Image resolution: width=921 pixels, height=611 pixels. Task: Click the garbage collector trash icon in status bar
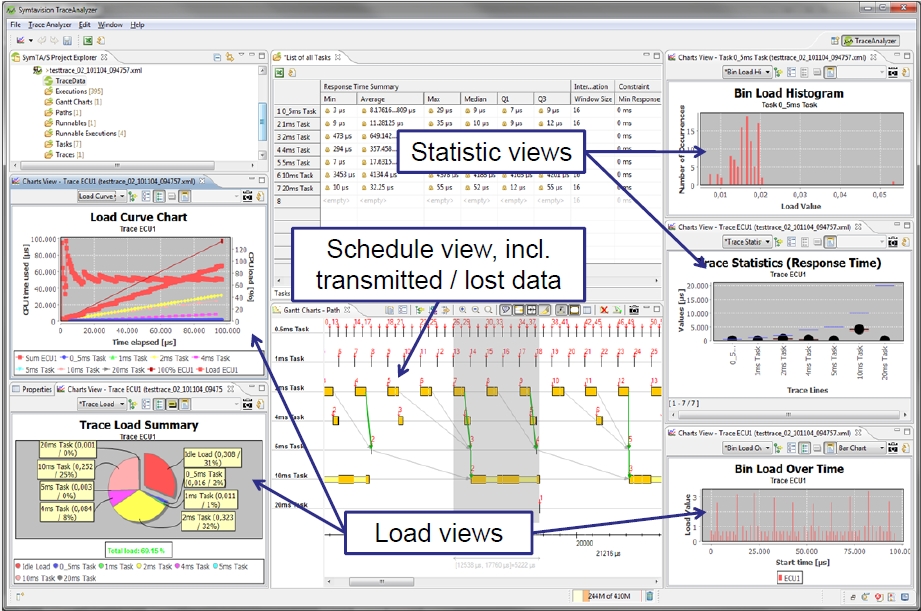[650, 596]
